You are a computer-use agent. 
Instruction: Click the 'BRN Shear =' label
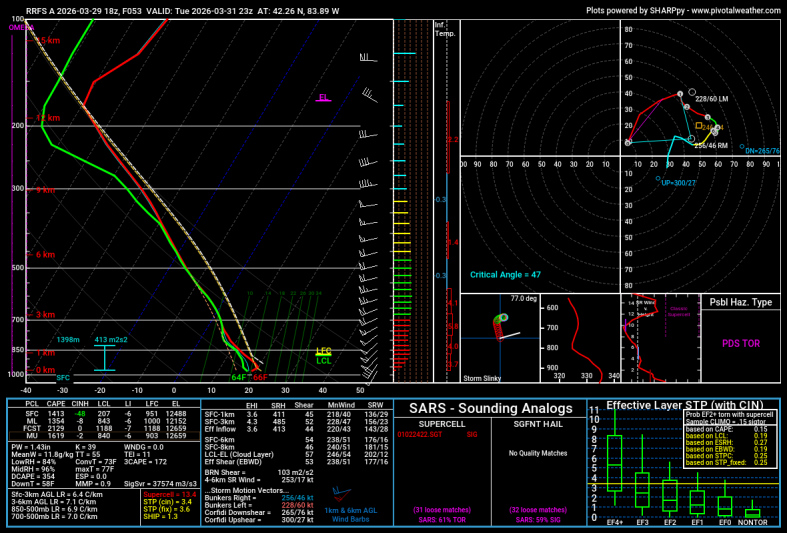coord(225,473)
